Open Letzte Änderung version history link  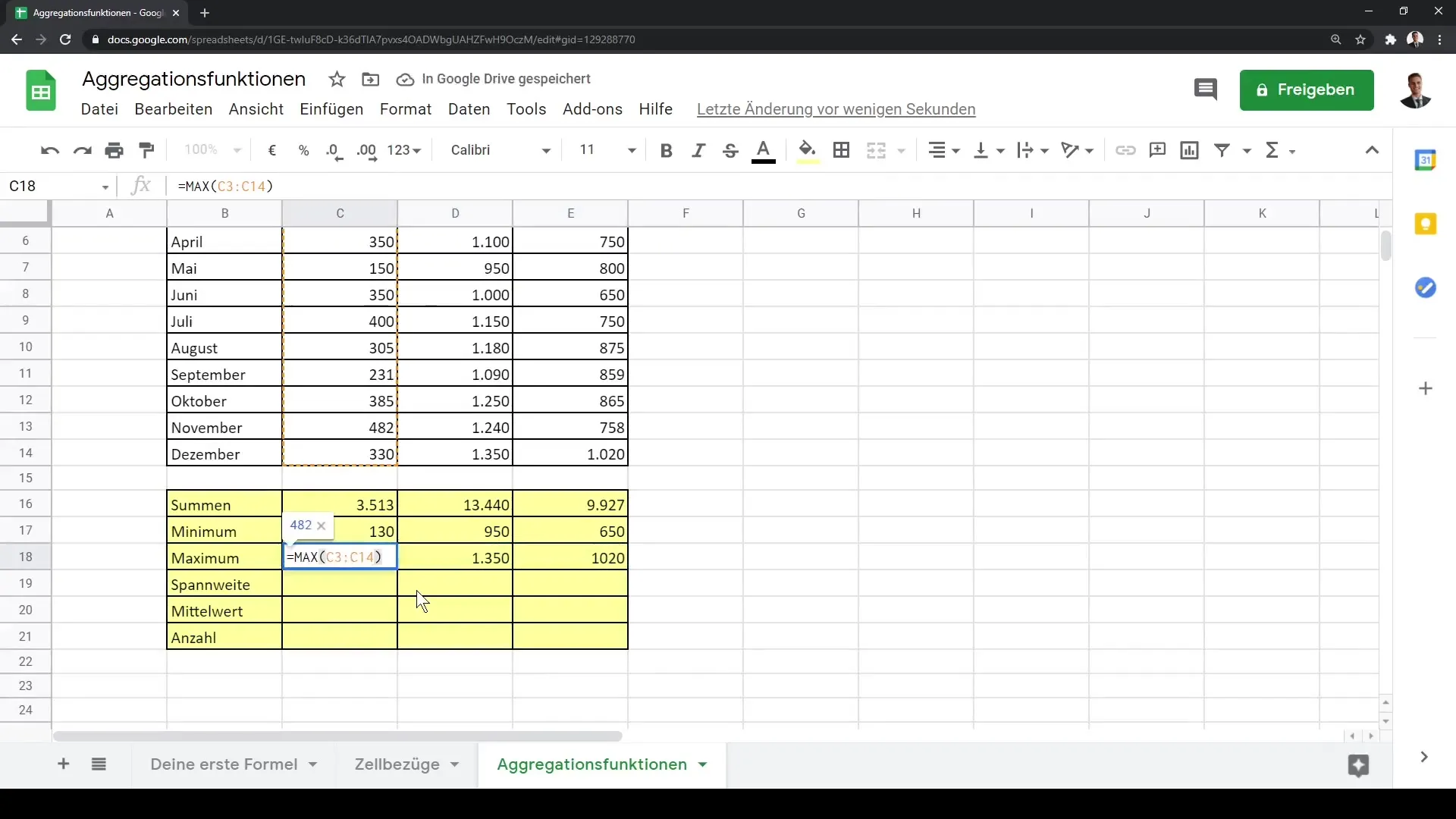click(x=836, y=109)
